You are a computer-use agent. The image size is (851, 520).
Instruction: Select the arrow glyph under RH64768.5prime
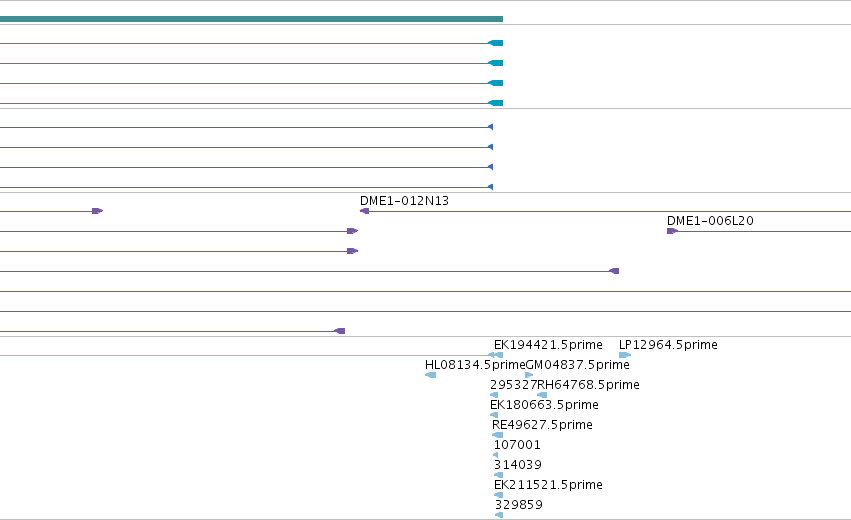tap(542, 395)
